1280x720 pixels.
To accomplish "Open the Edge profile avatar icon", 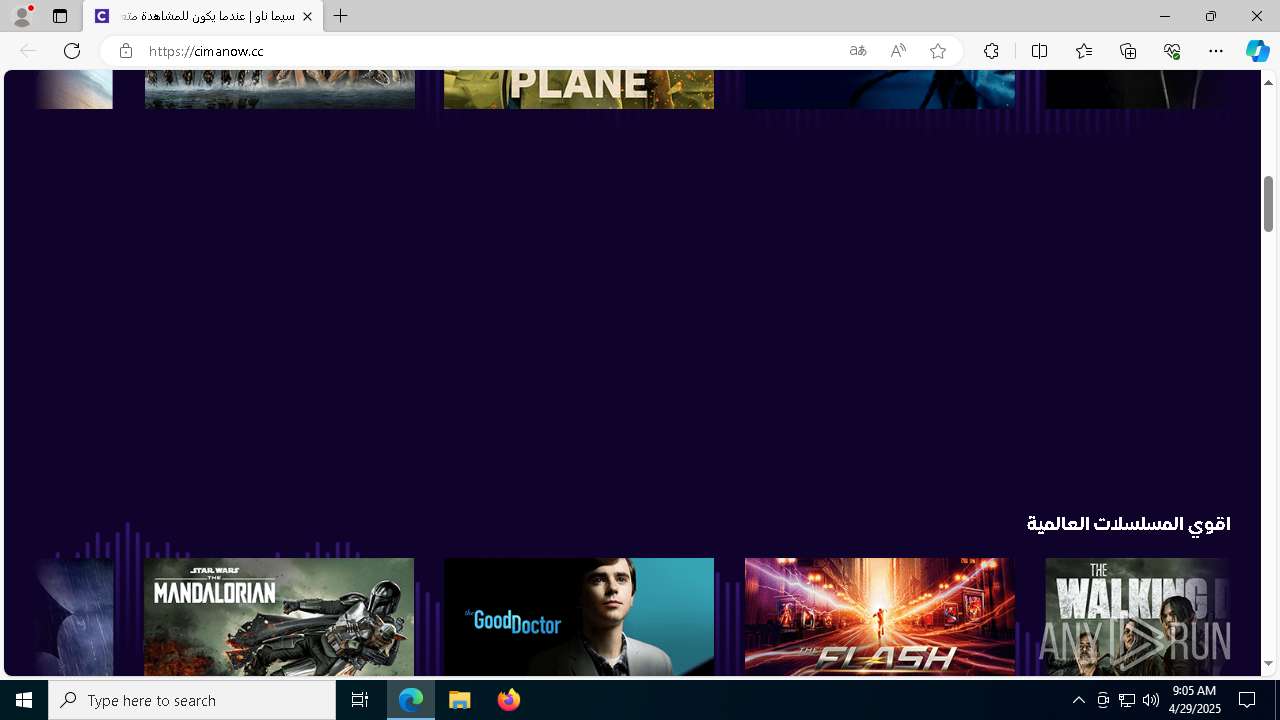I will point(22,16).
